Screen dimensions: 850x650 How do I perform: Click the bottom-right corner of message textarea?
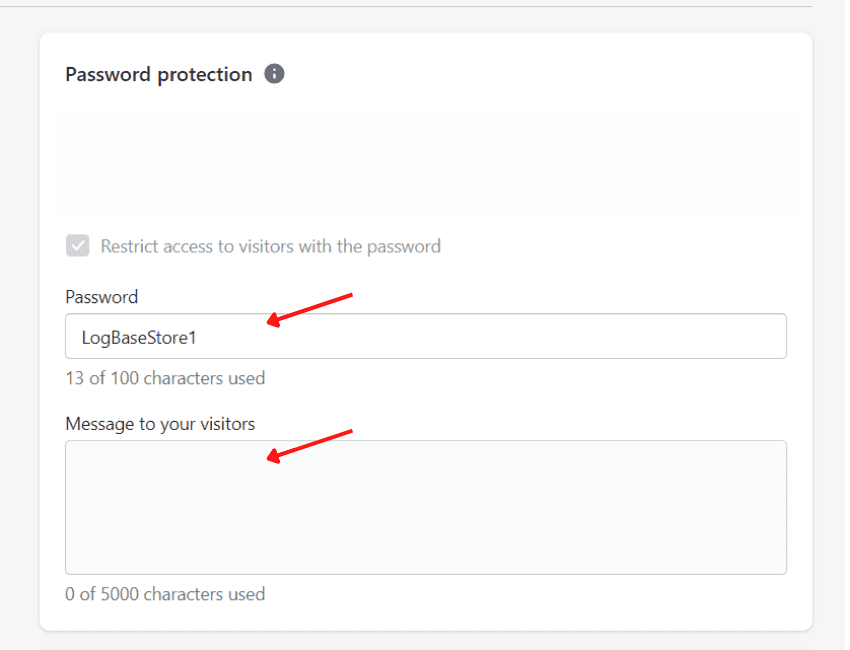point(780,568)
